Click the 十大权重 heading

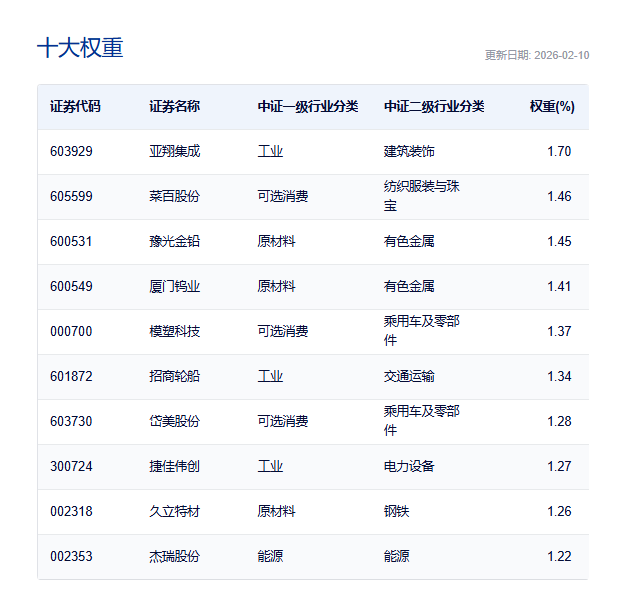pos(80,48)
